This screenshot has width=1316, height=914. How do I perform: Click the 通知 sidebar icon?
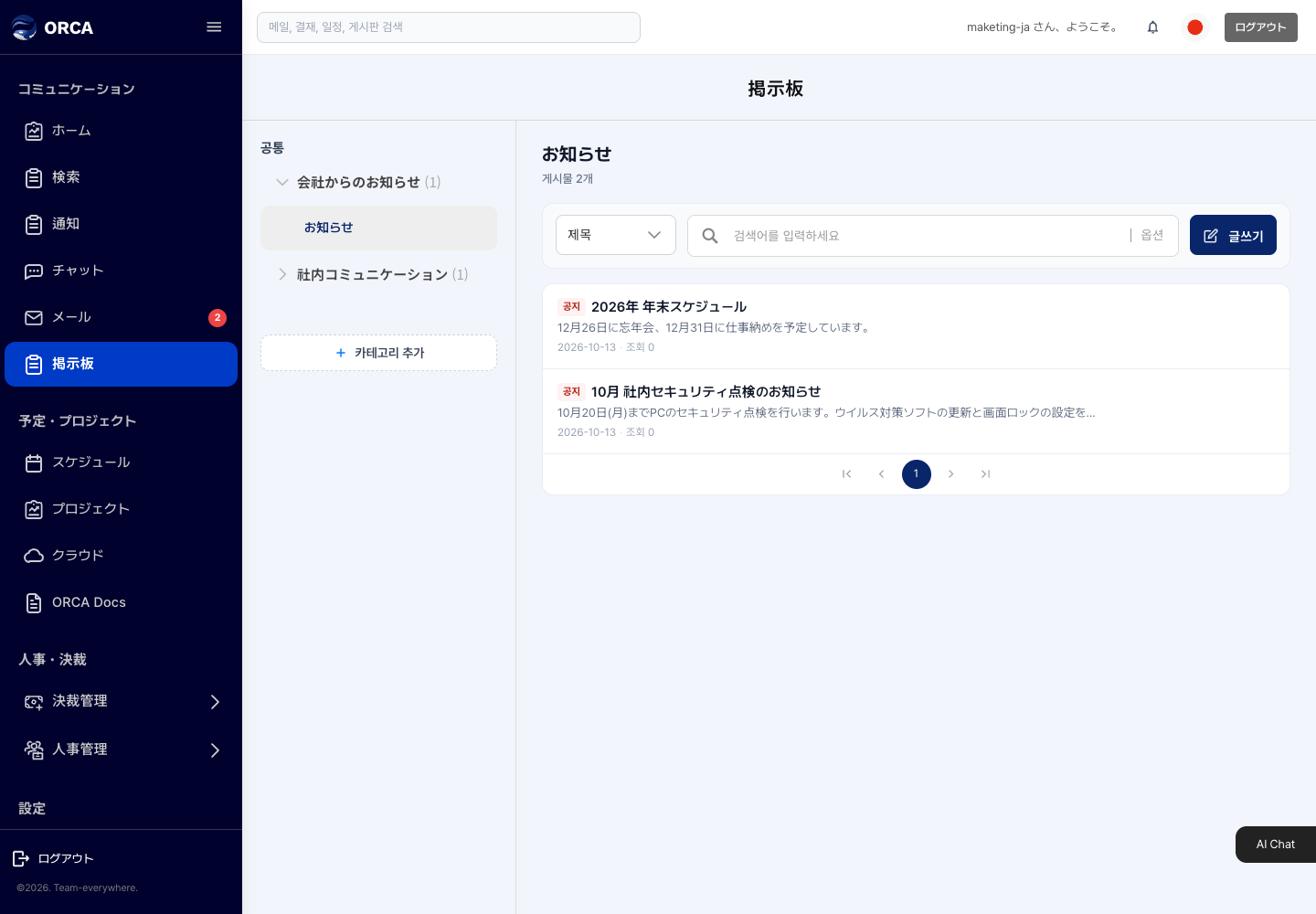34,224
